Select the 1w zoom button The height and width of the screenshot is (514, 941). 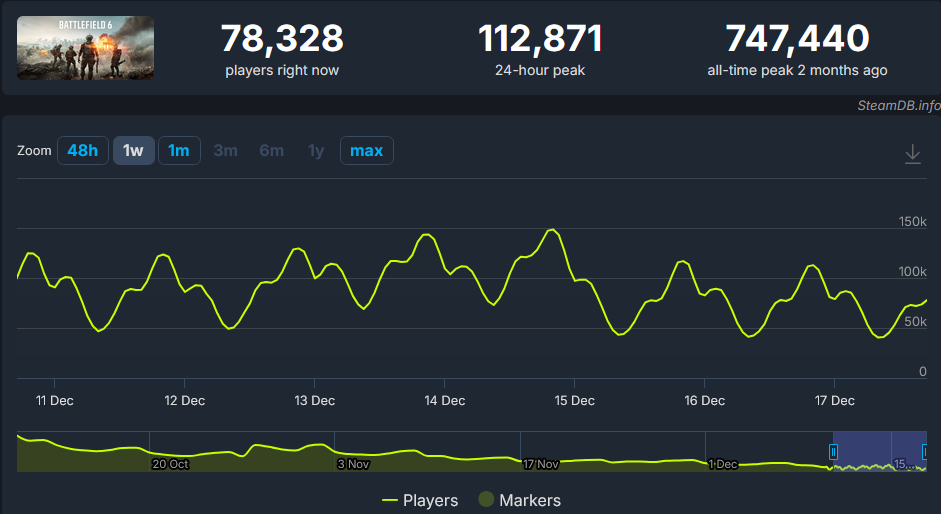tap(134, 151)
